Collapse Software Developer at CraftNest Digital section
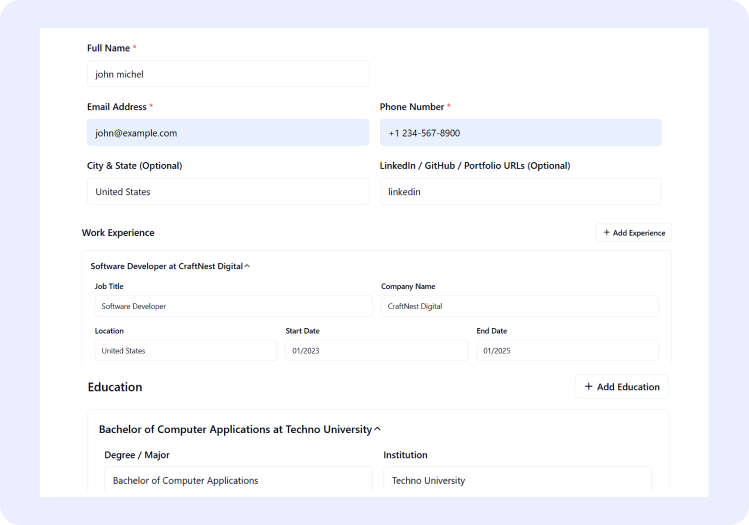The image size is (749, 525). (x=247, y=267)
